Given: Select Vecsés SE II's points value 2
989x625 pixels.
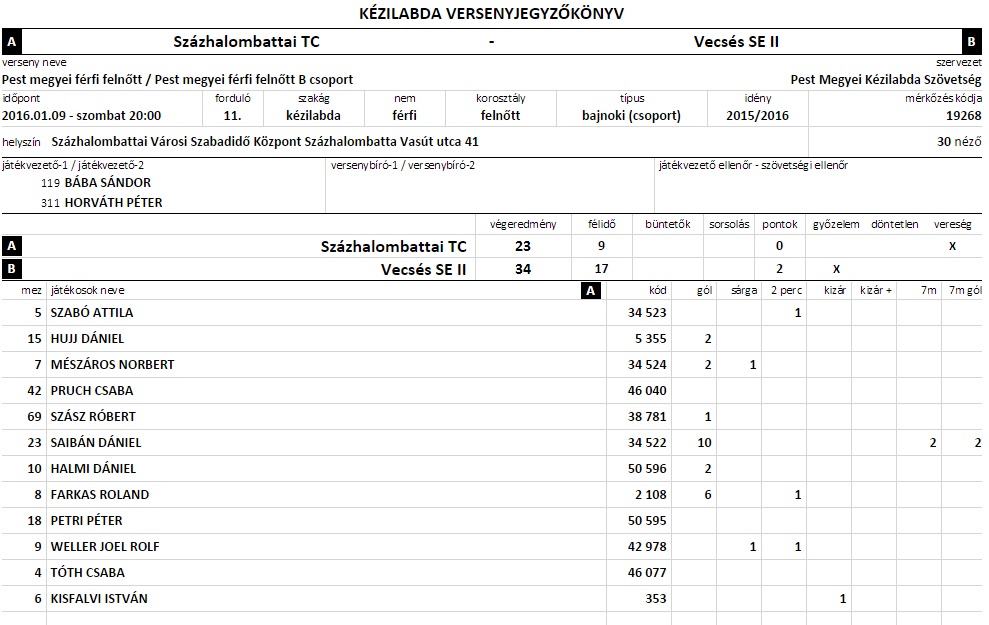Looking at the screenshot, I should tap(780, 269).
